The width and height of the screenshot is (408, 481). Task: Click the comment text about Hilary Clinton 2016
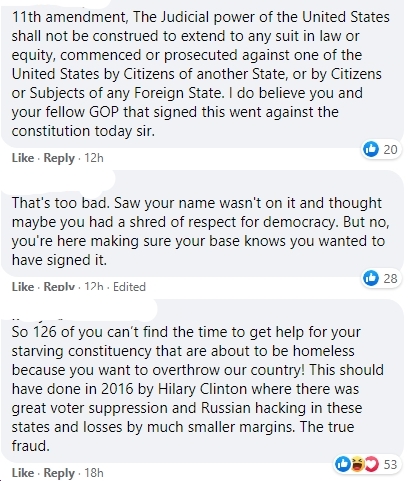coord(198,389)
